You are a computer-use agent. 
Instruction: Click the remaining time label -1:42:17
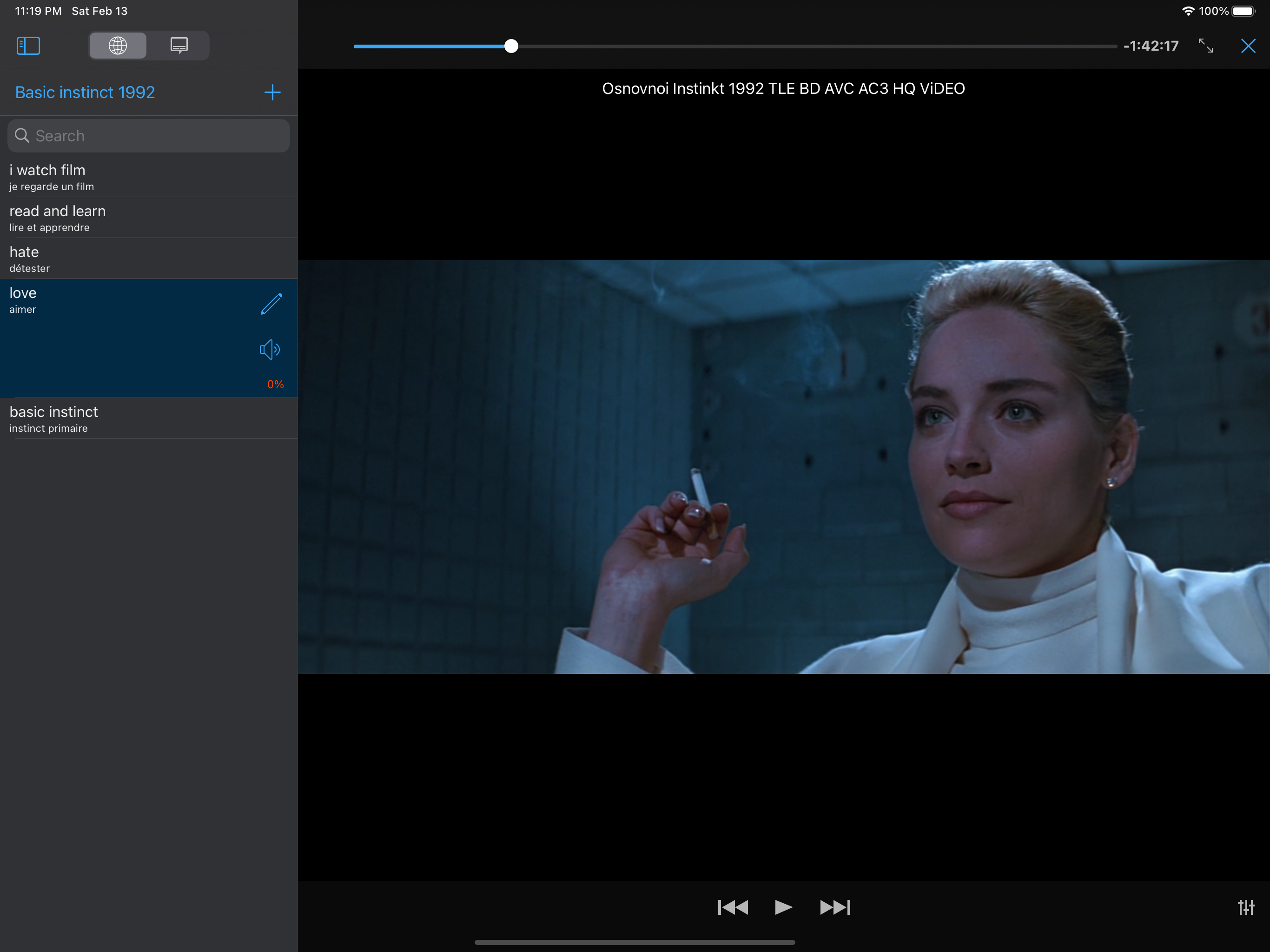[1151, 46]
